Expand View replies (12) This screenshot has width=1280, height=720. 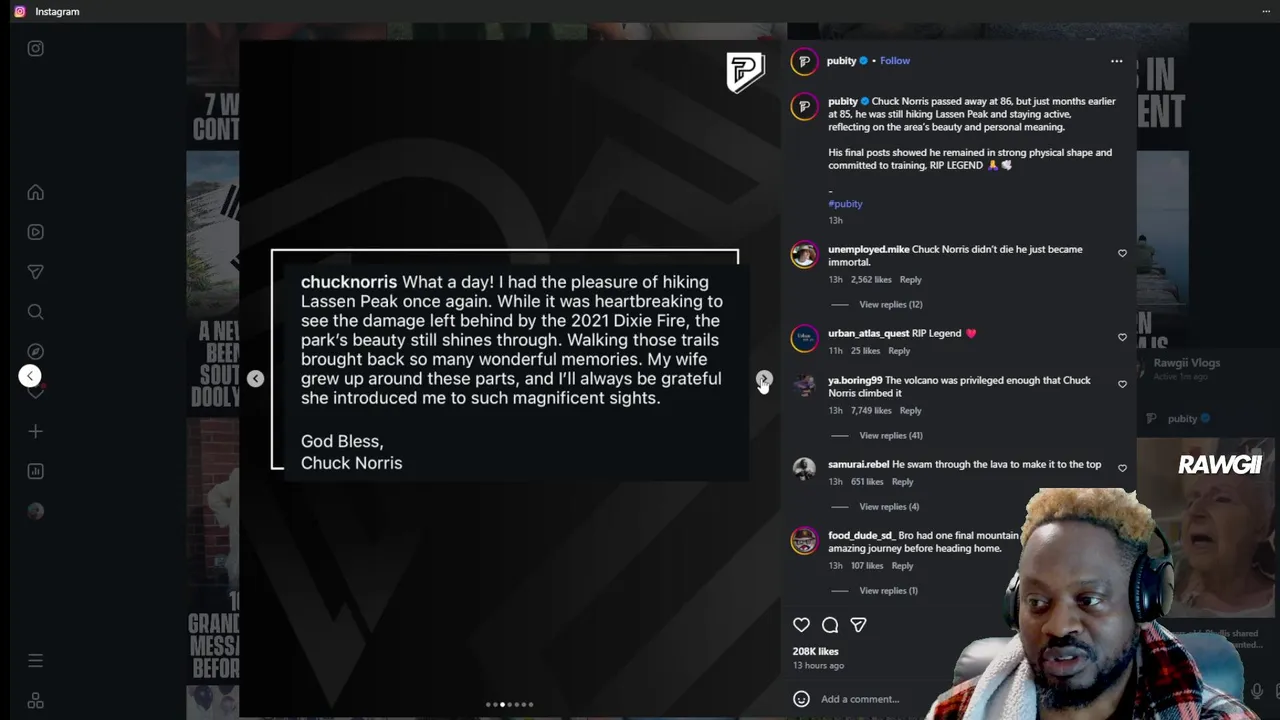point(890,304)
